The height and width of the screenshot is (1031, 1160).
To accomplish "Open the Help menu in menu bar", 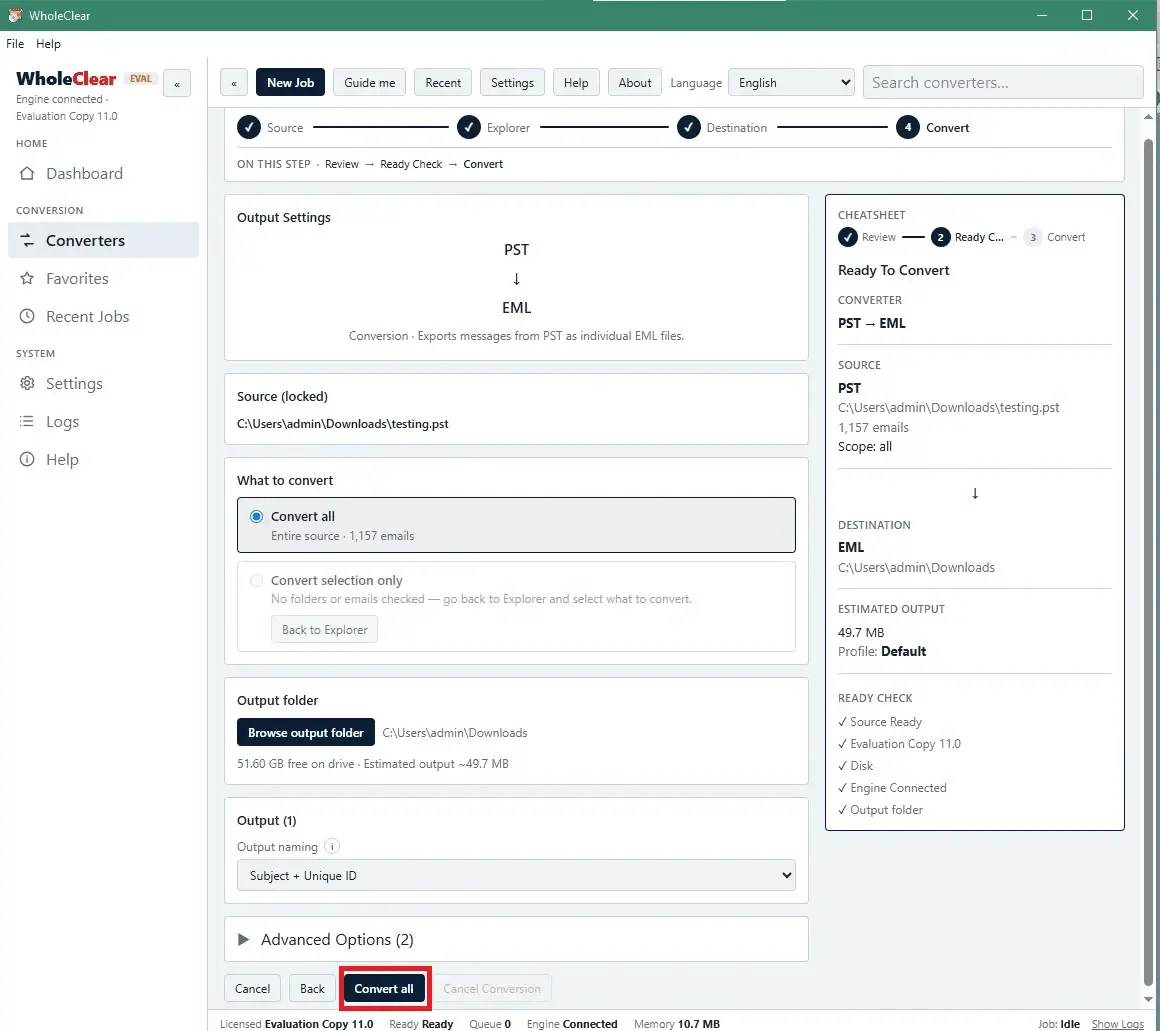I will tap(48, 44).
